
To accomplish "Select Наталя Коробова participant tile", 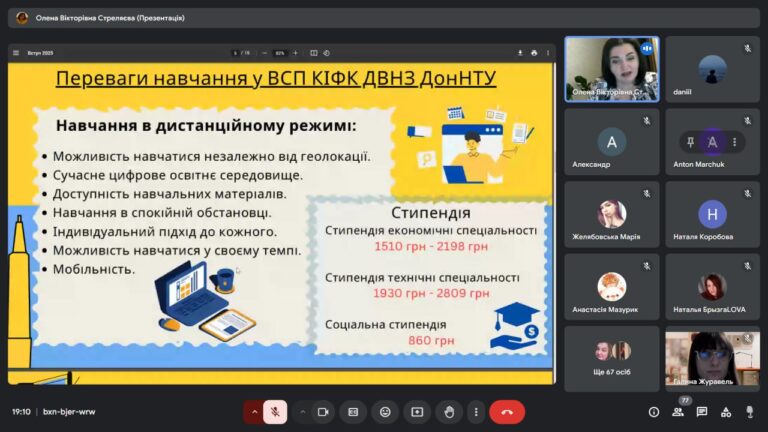I will (x=713, y=214).
